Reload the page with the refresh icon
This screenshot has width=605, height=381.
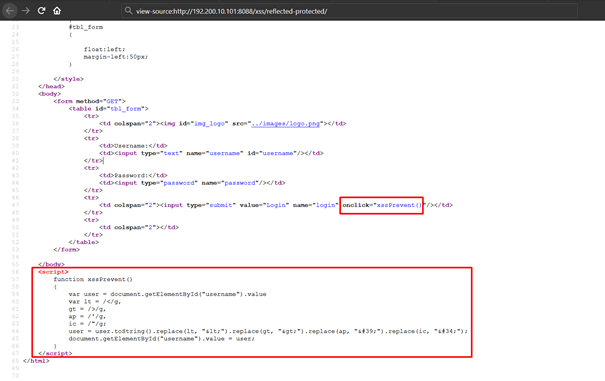click(x=41, y=11)
